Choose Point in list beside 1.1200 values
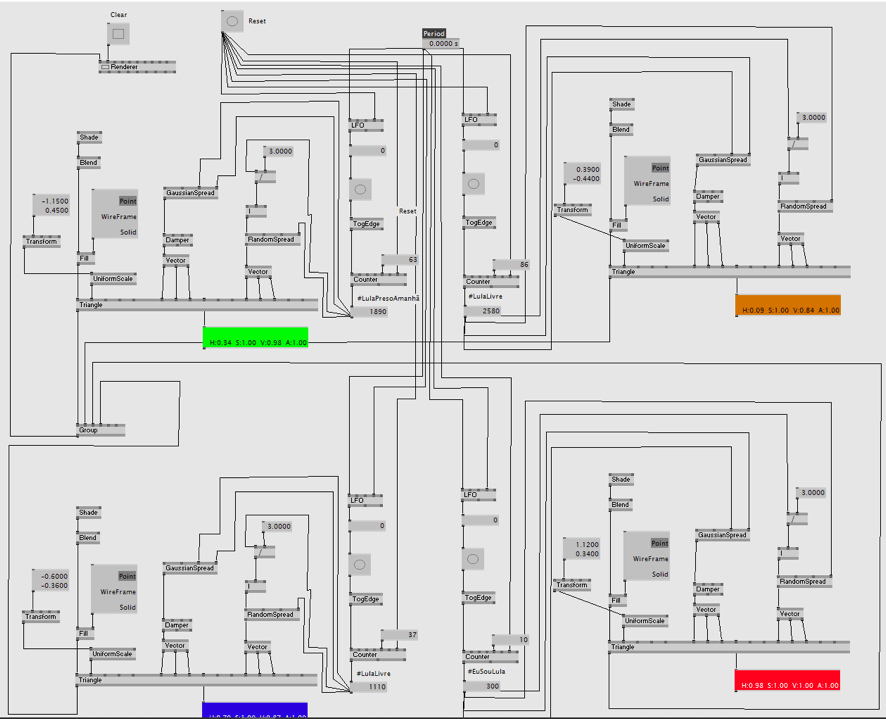The width and height of the screenshot is (886, 719). (x=657, y=544)
